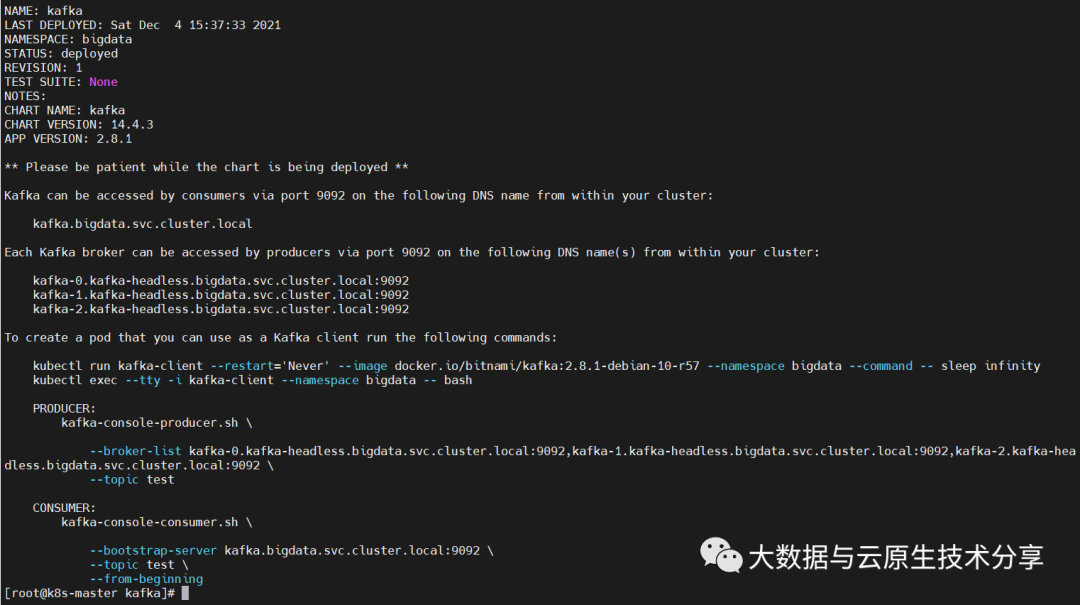The width and height of the screenshot is (1080, 605).
Task: Click the kafka.bigdata.svc.cluster.local DNS name line
Action: (143, 224)
